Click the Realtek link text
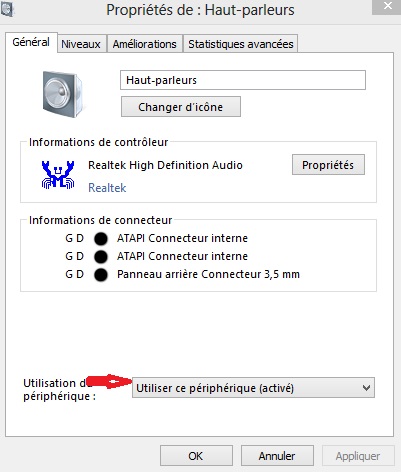 [x=107, y=188]
